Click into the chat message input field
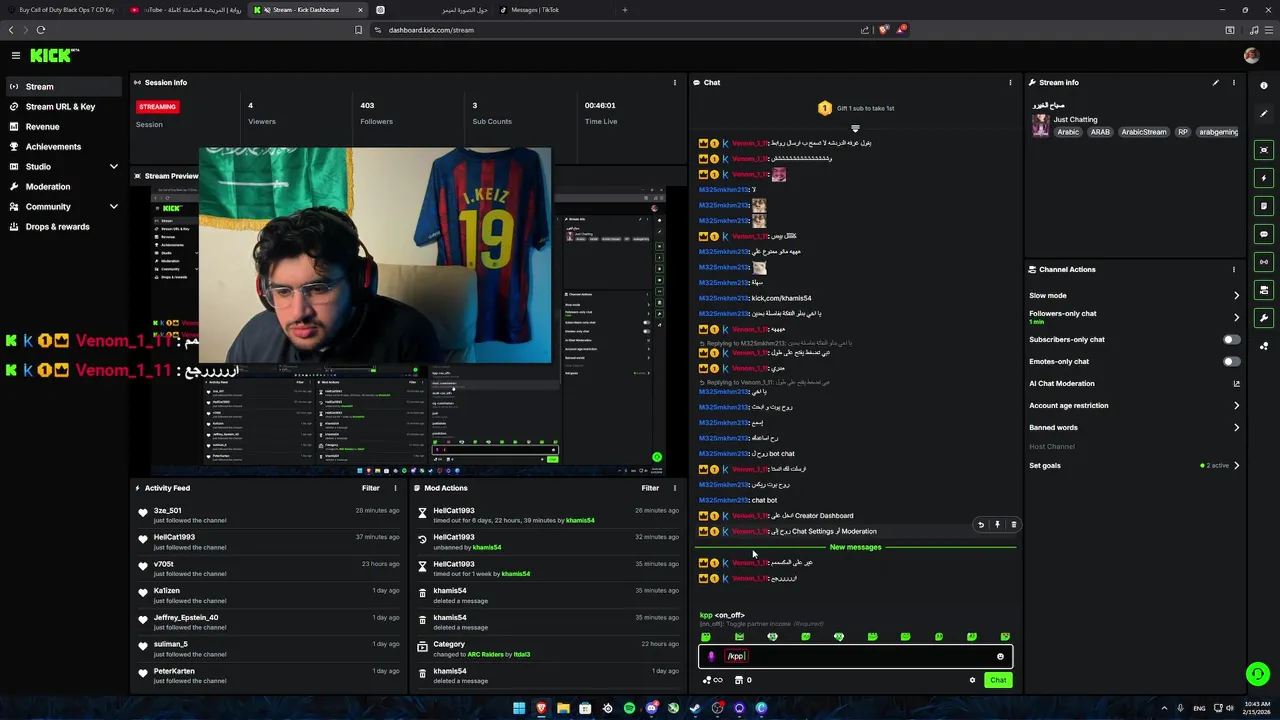The width and height of the screenshot is (1280, 720). (x=855, y=657)
